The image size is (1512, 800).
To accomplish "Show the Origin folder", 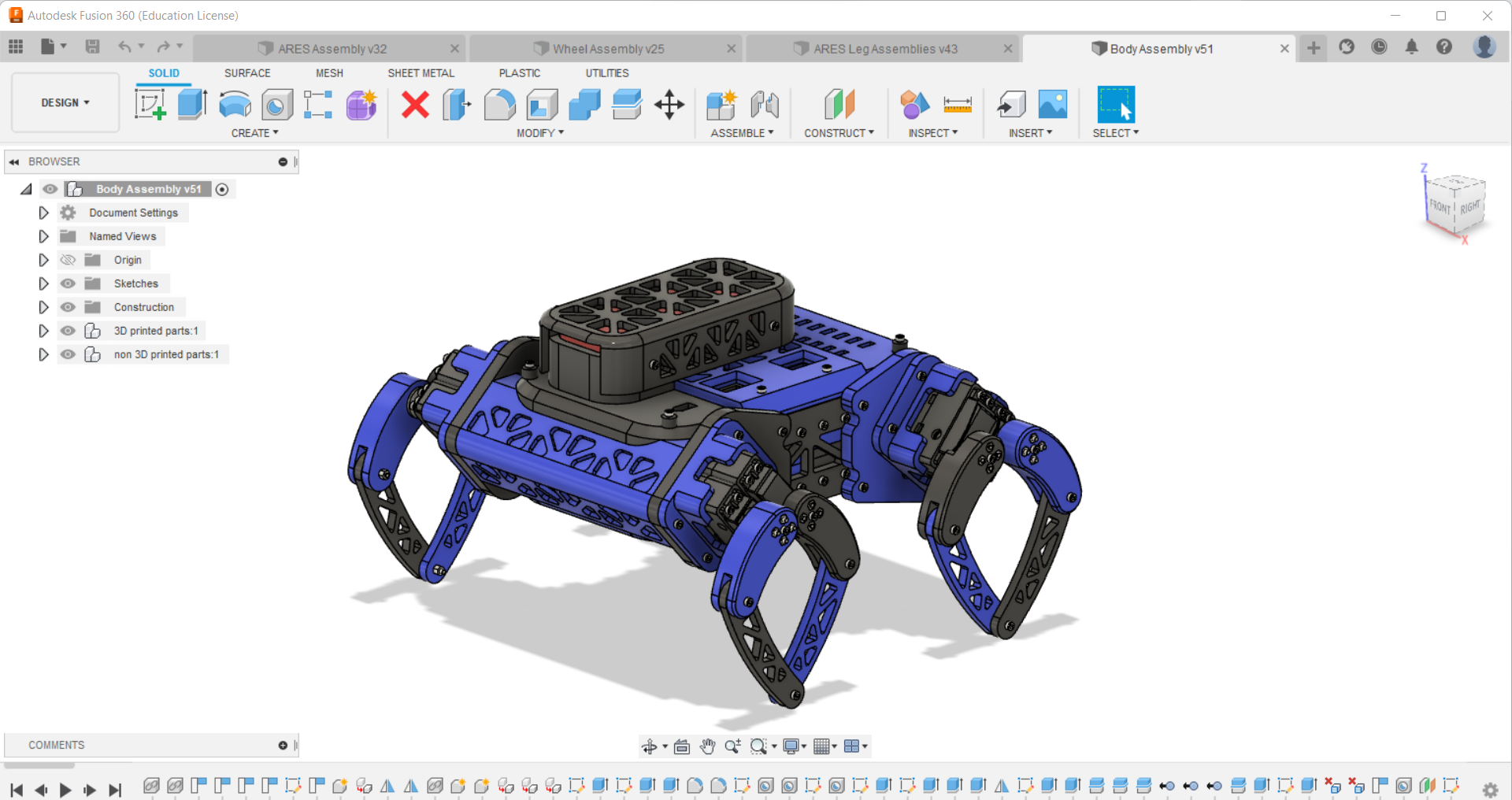I will pos(69,260).
